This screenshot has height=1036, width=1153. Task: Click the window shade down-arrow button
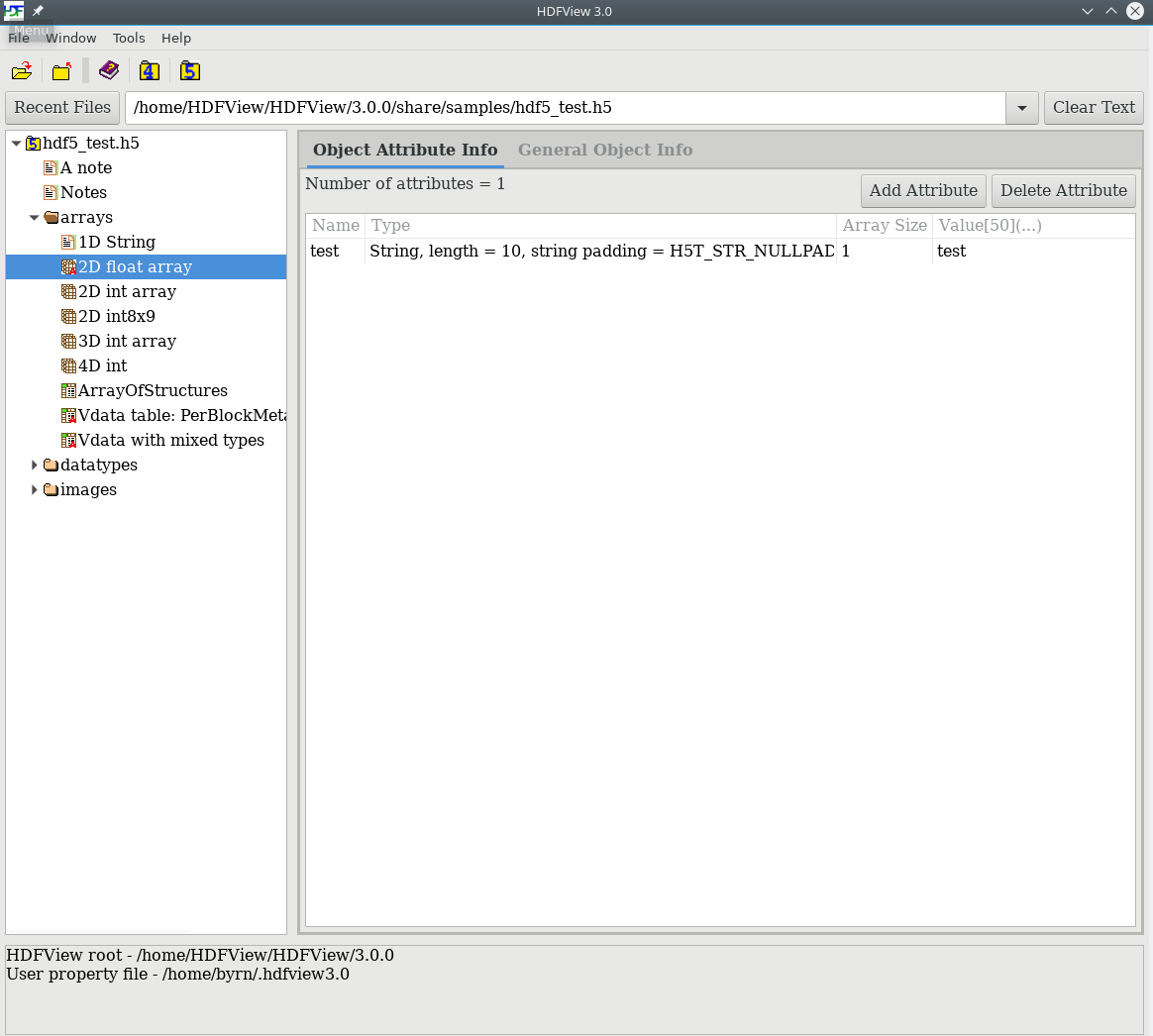click(1088, 11)
